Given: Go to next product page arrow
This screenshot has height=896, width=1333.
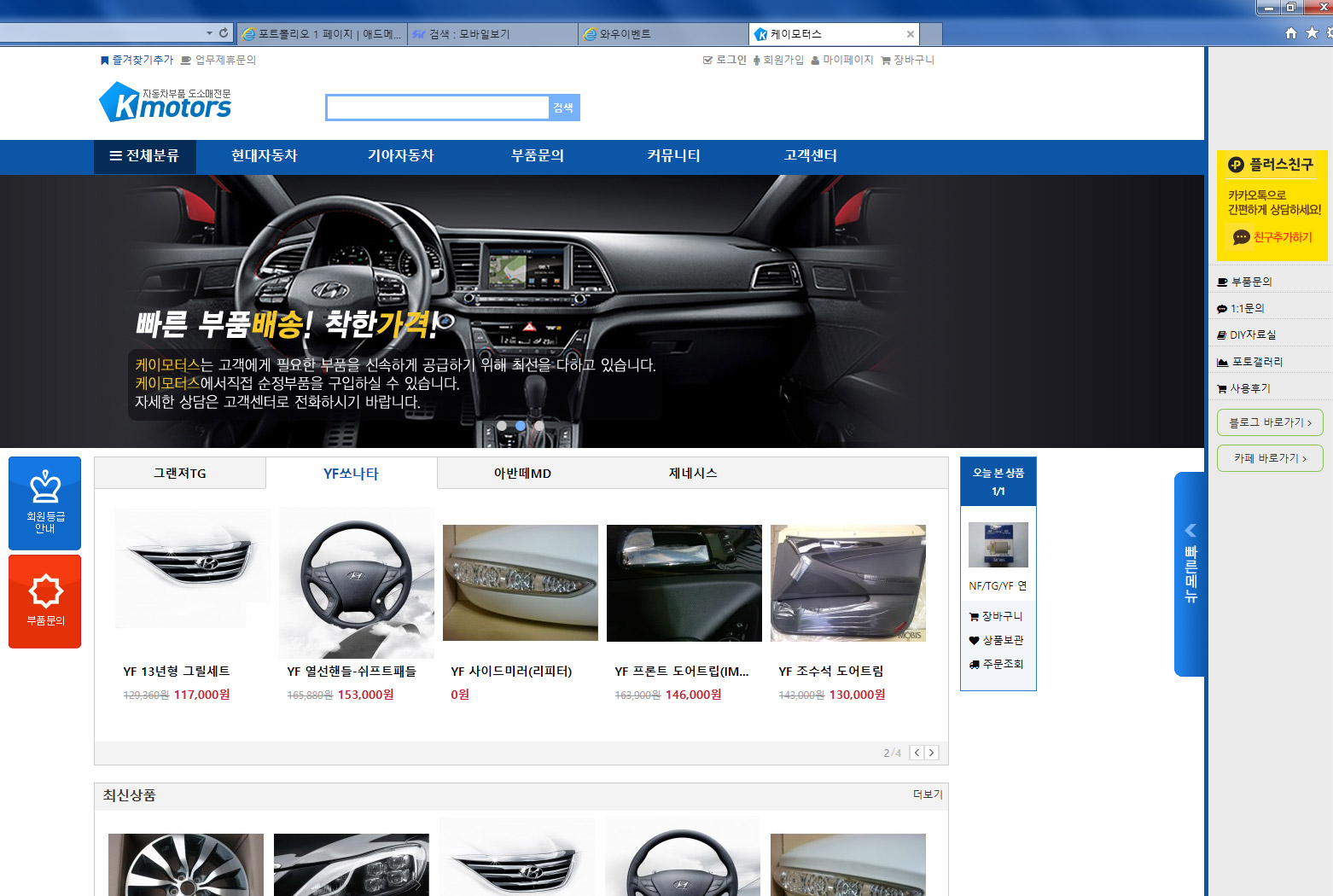Looking at the screenshot, I should point(932,753).
